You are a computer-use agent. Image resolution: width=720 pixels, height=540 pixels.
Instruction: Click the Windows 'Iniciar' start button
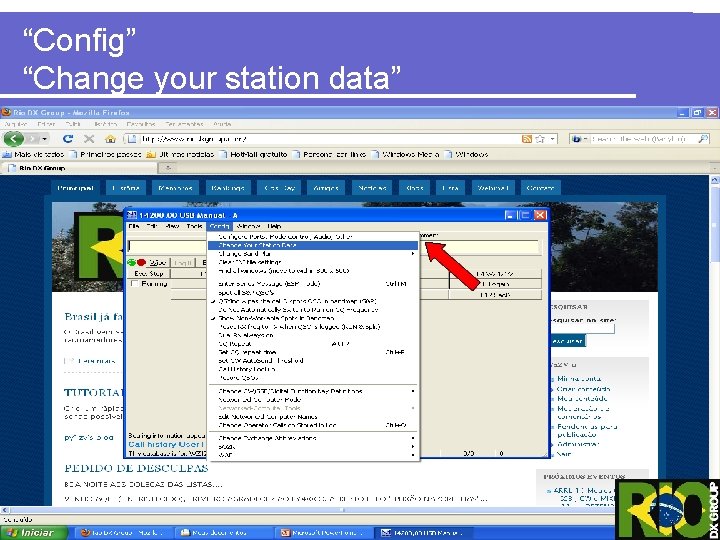pos(33,533)
